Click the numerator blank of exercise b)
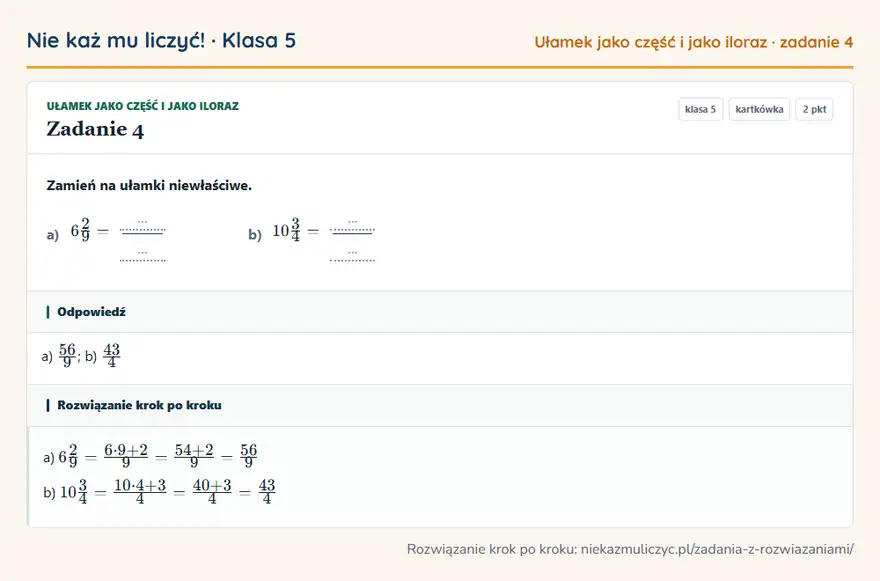This screenshot has width=880, height=581. click(352, 225)
